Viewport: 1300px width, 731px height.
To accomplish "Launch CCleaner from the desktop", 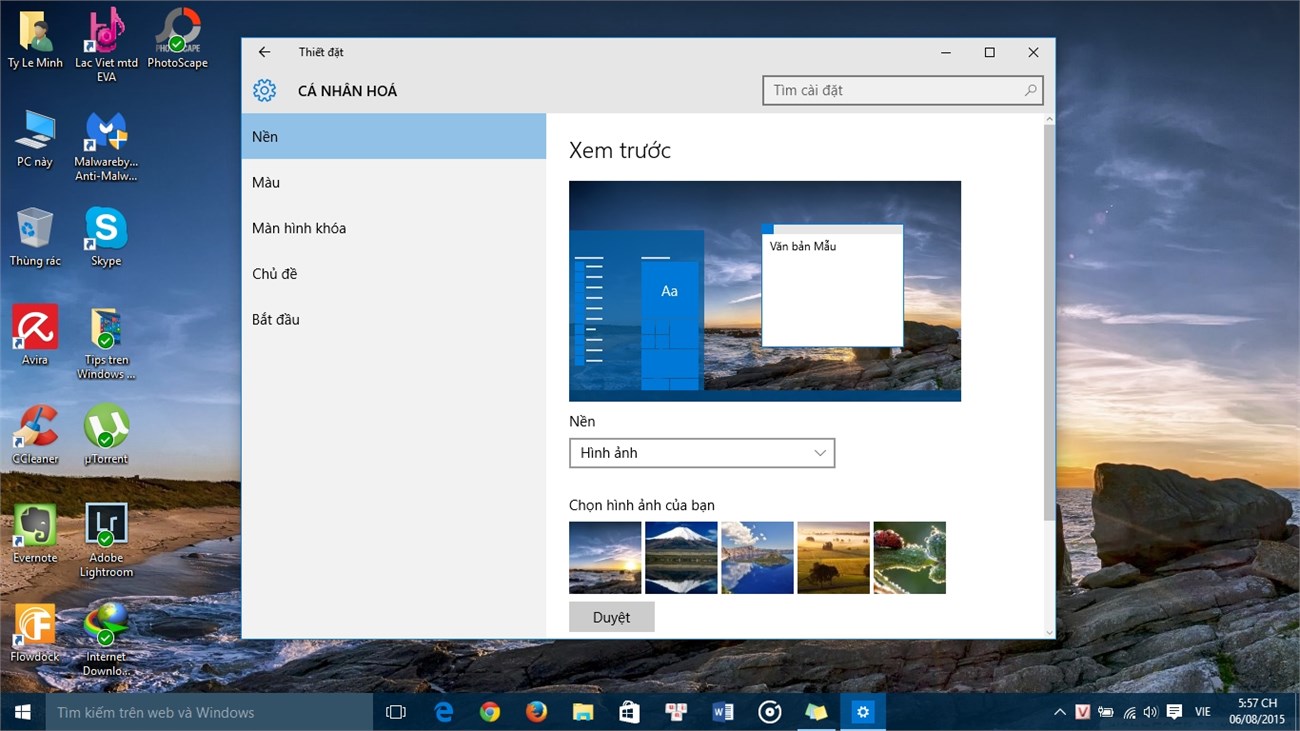I will [35, 424].
